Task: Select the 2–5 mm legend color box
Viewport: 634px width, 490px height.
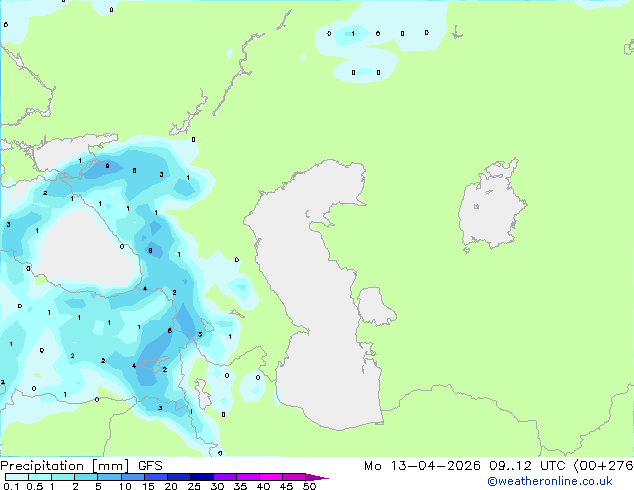Action: tap(86, 477)
